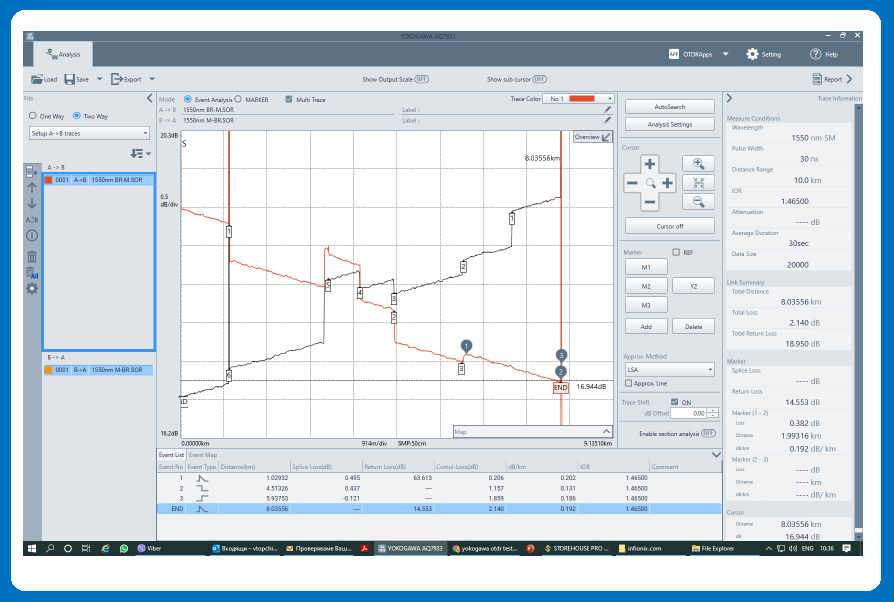This screenshot has height=602, width=894.
Task: Click the Delete event button
Action: (693, 327)
